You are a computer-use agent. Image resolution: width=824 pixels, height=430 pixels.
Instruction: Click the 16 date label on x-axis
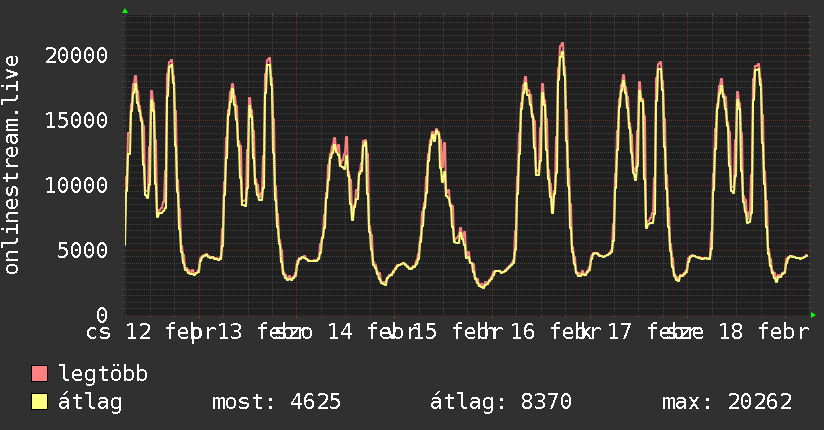tap(522, 333)
